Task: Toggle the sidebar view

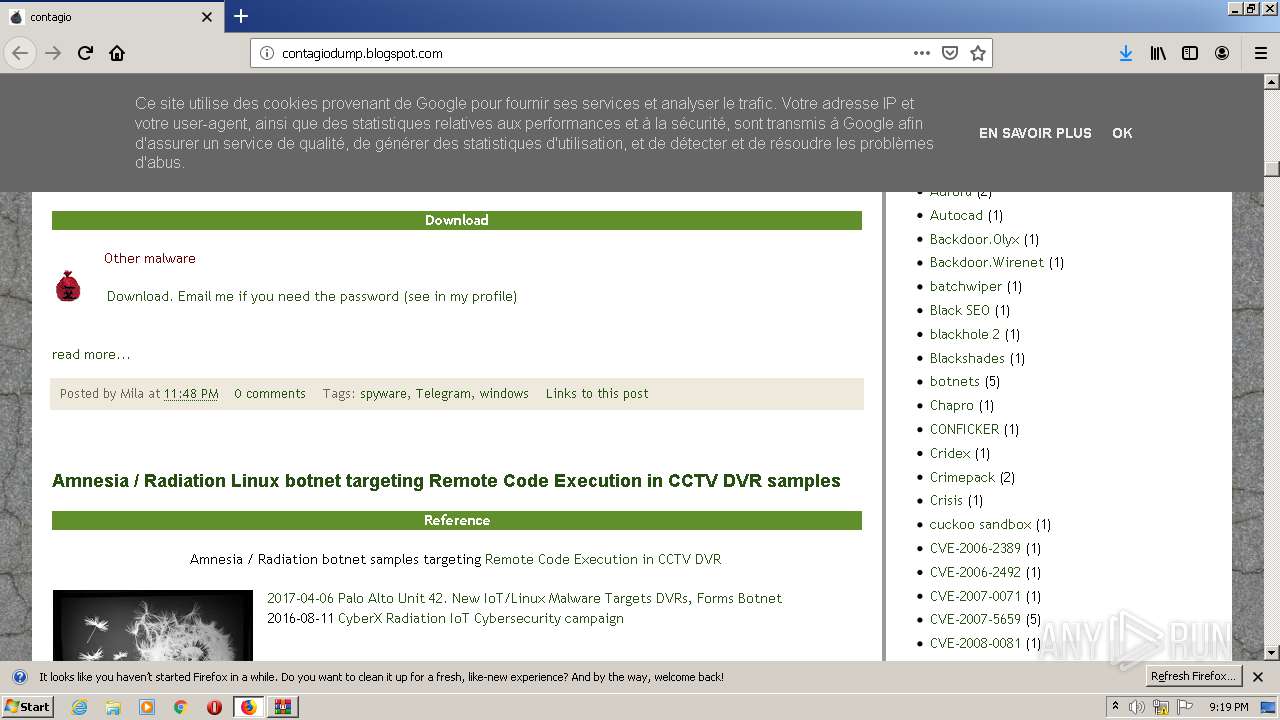Action: [1190, 53]
